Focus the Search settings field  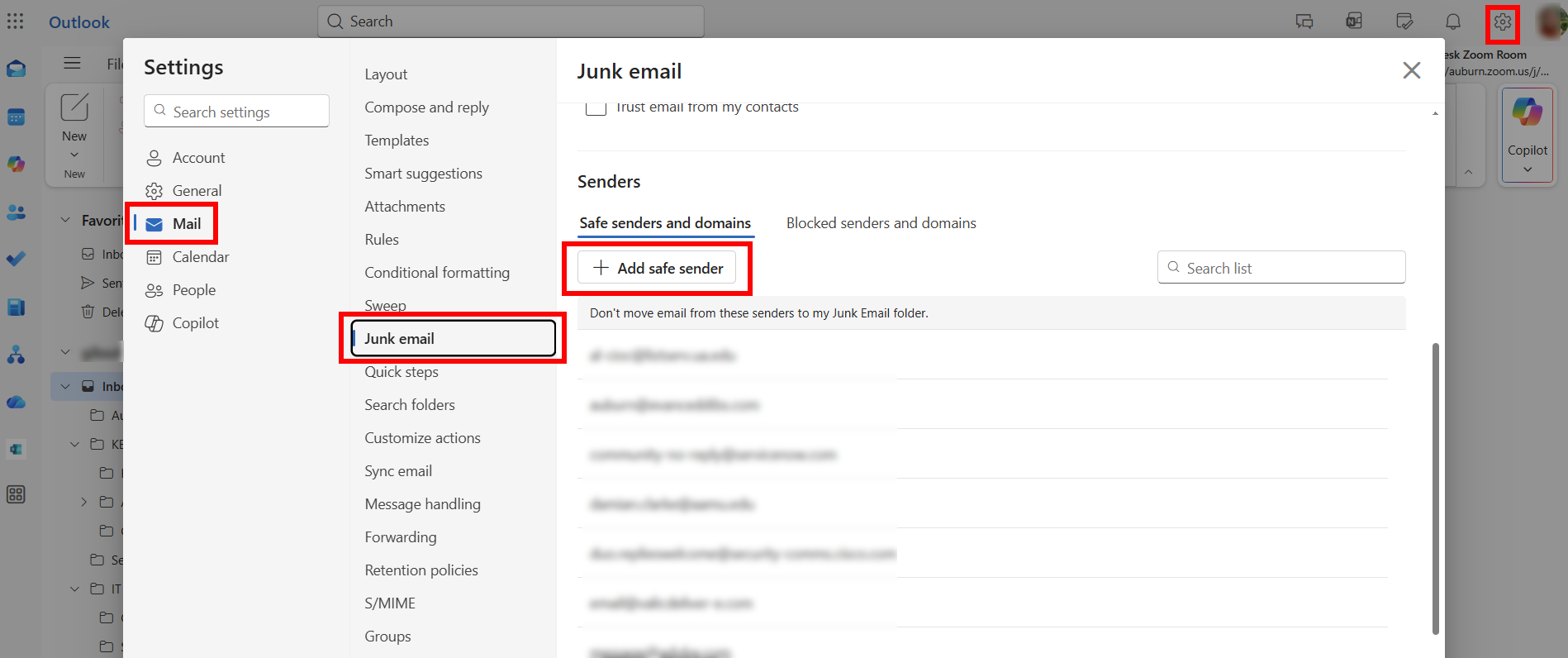coord(236,111)
